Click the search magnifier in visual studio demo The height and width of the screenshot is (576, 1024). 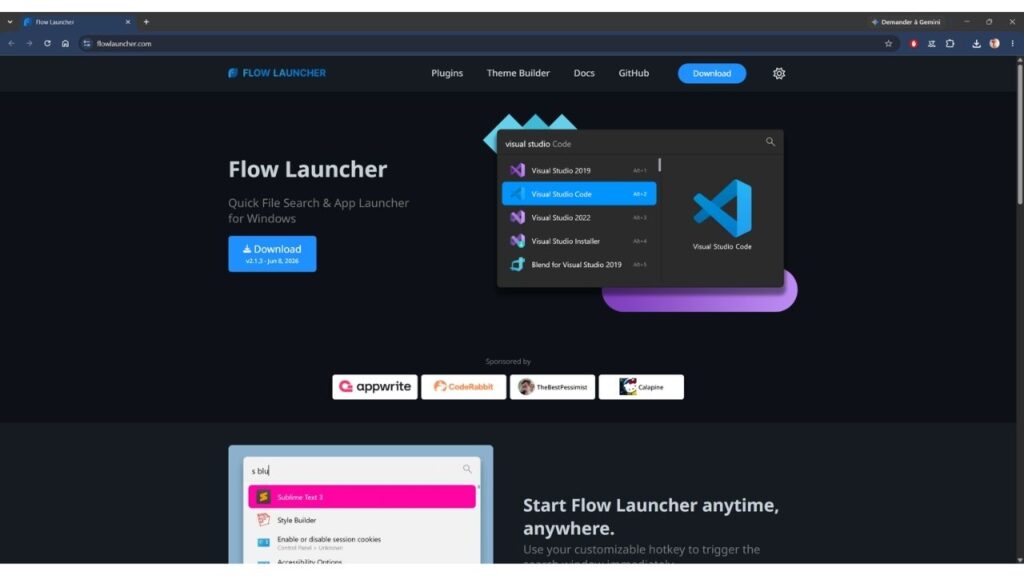[770, 142]
